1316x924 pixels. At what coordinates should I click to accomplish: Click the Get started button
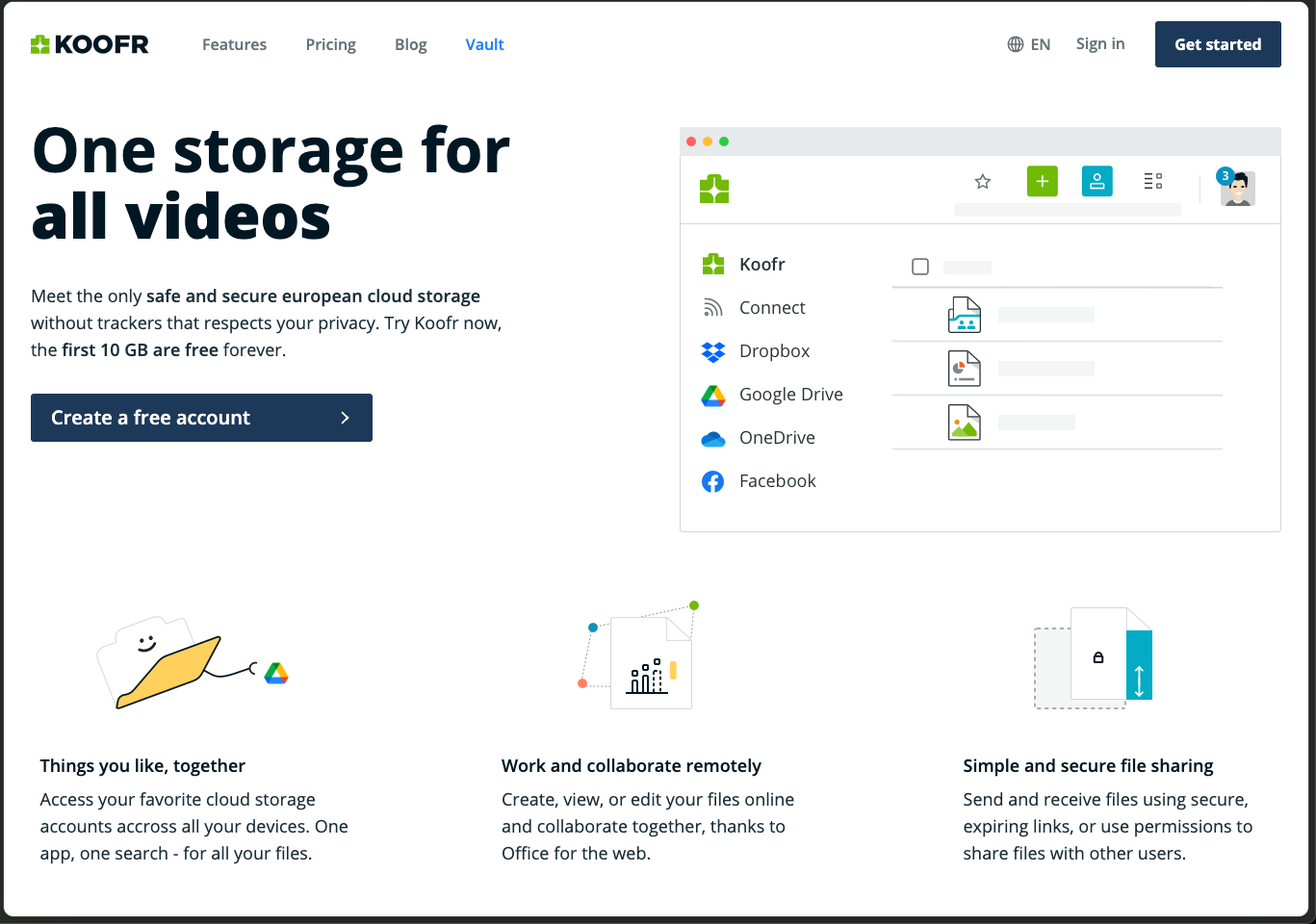[x=1218, y=44]
